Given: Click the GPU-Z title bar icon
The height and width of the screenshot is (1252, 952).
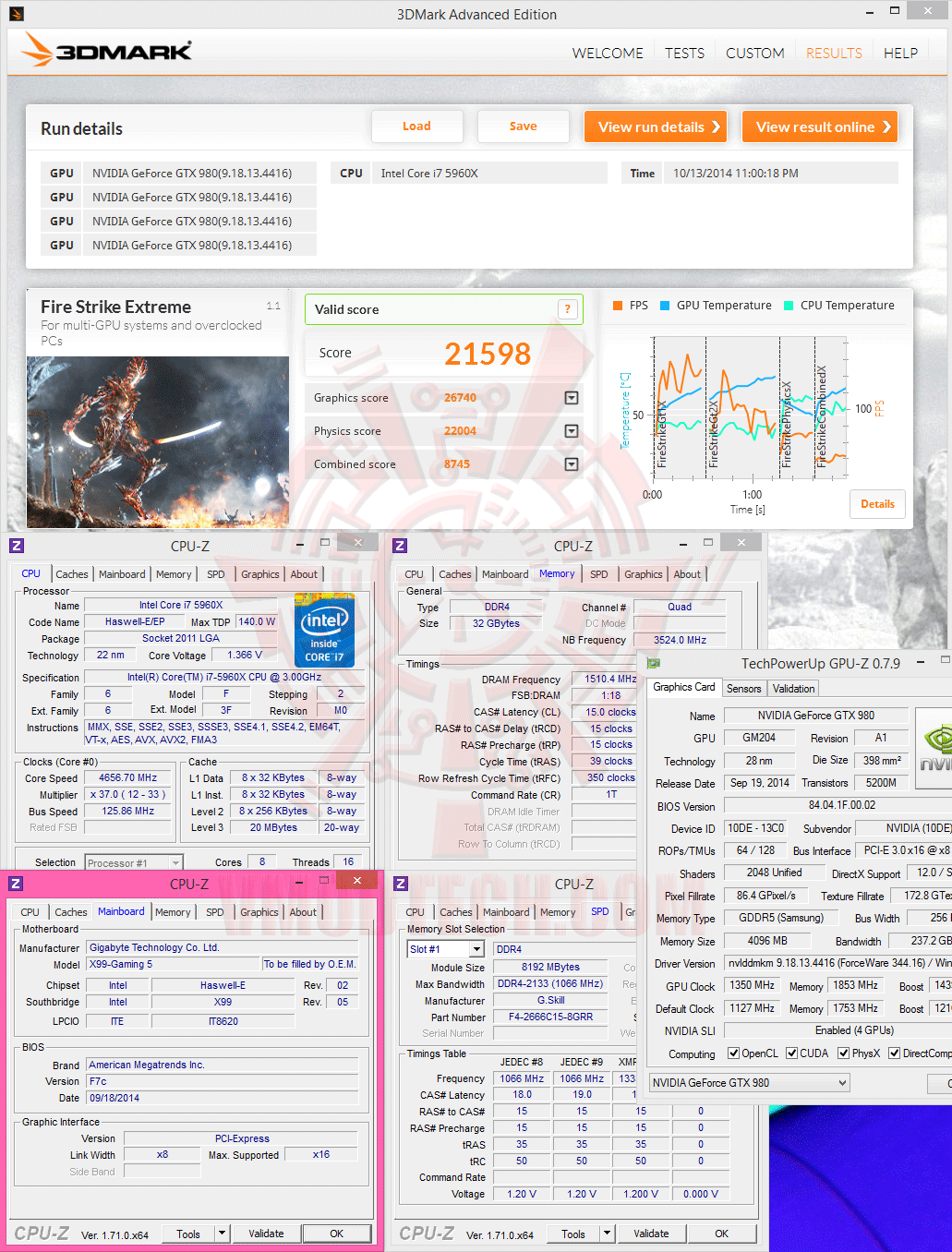Looking at the screenshot, I should pyautogui.click(x=653, y=663).
